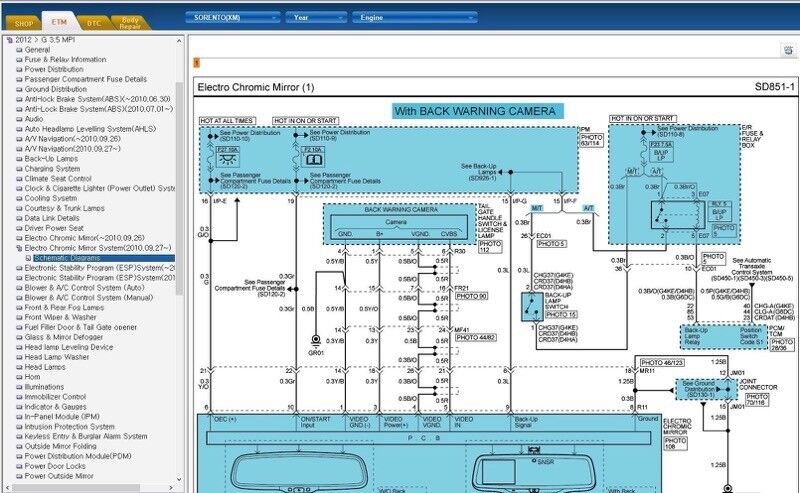Click the folder icon next to General
Viewport: 800px width, 493px height.
(19, 49)
